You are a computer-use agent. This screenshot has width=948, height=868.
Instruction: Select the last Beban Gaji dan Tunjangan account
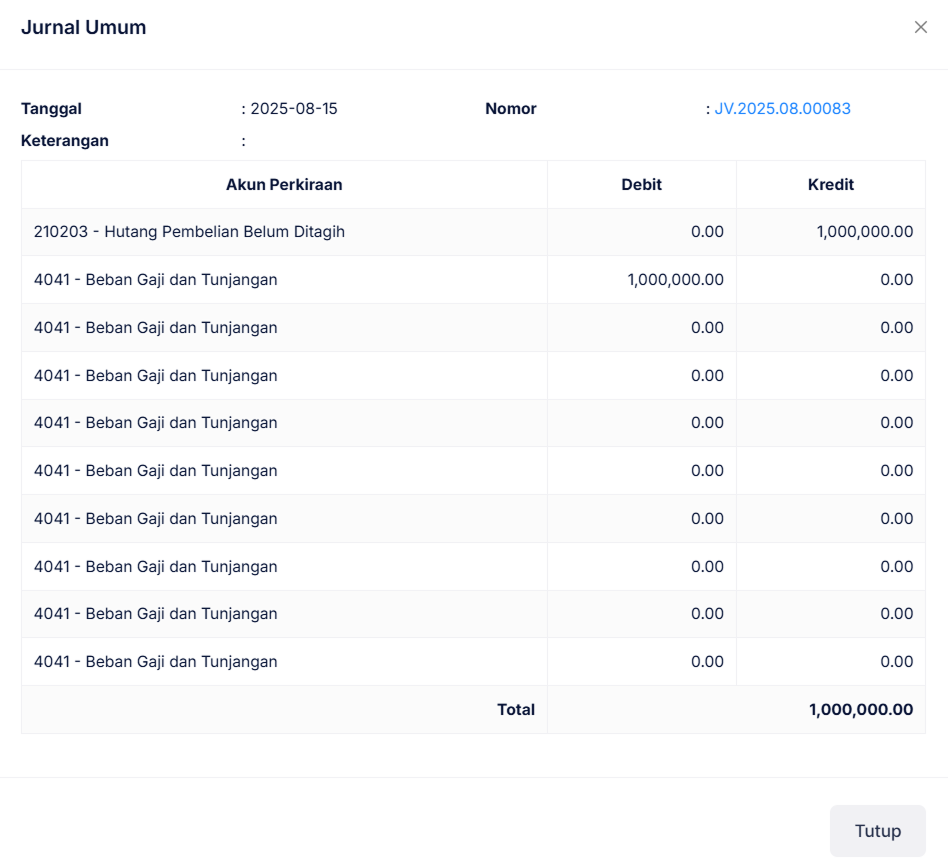(155, 662)
